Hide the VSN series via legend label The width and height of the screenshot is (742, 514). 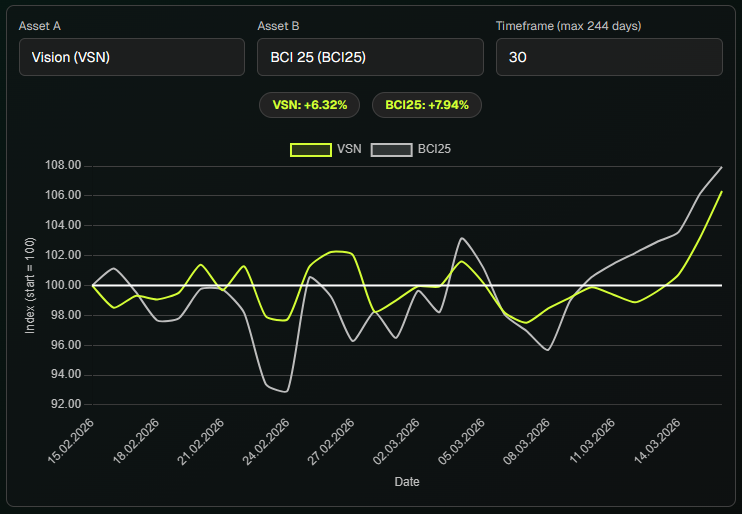pyautogui.click(x=349, y=149)
